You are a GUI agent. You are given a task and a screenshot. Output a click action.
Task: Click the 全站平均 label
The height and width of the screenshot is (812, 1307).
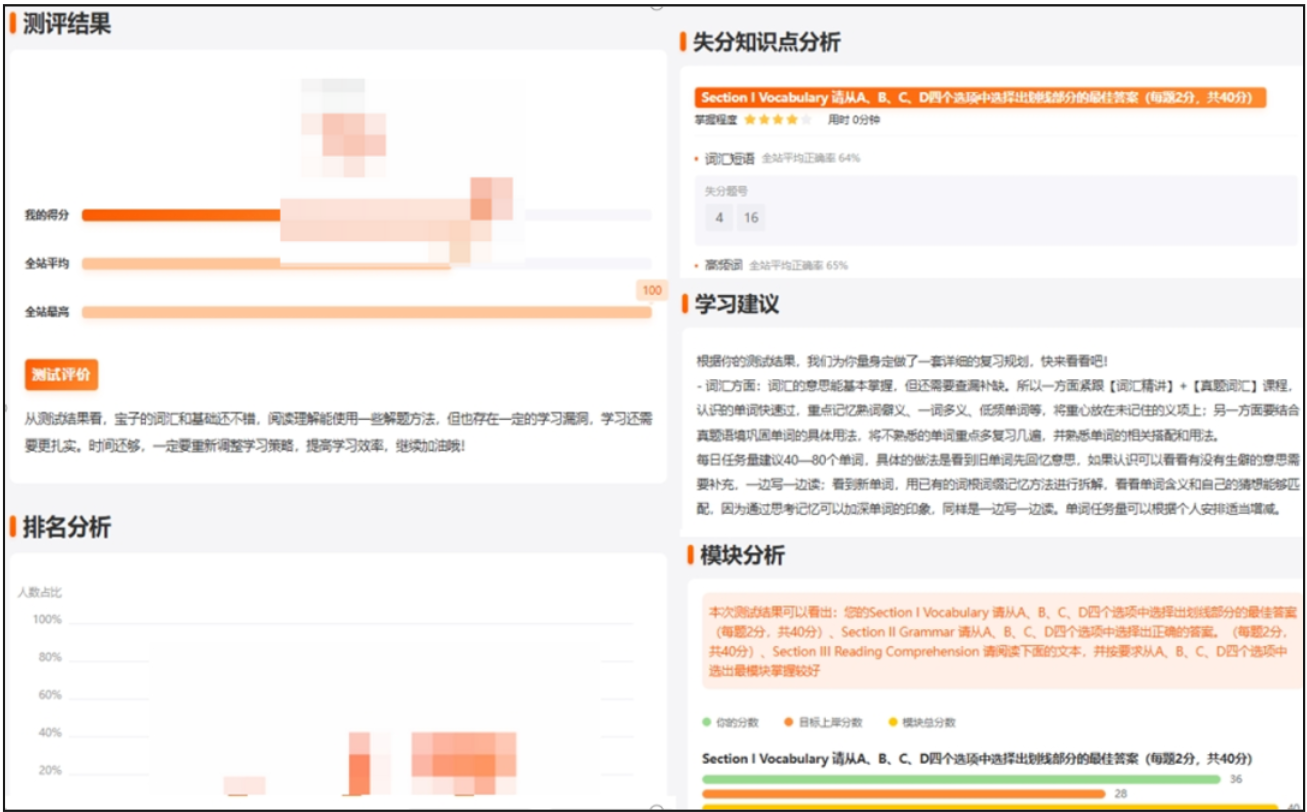(x=46, y=264)
